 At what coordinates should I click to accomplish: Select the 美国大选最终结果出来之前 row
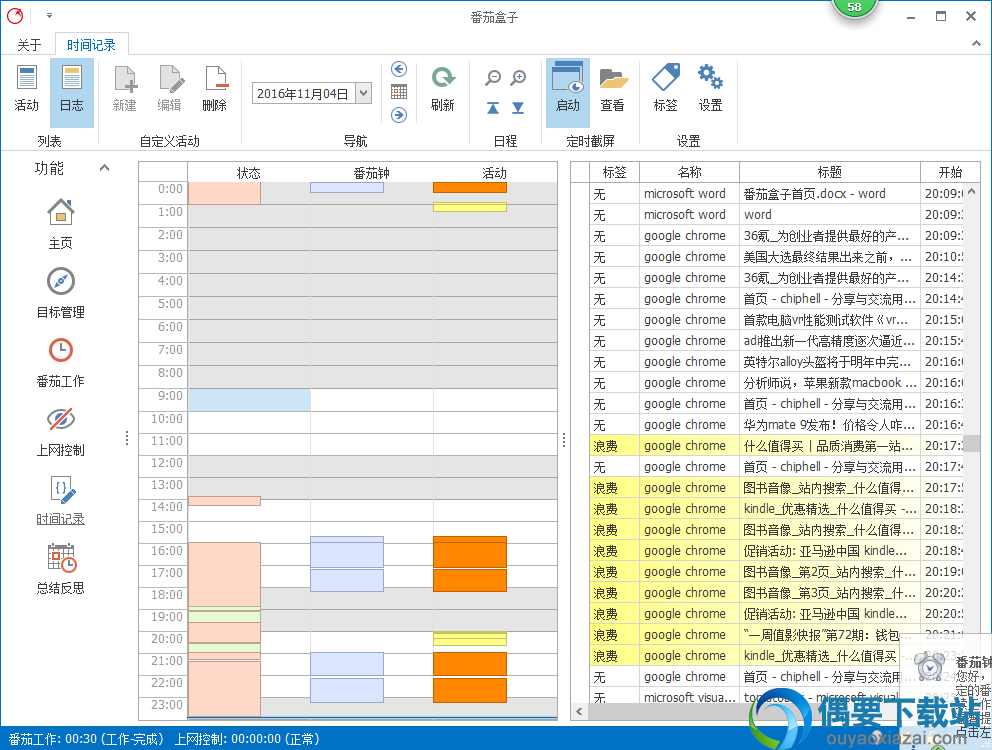[776, 256]
